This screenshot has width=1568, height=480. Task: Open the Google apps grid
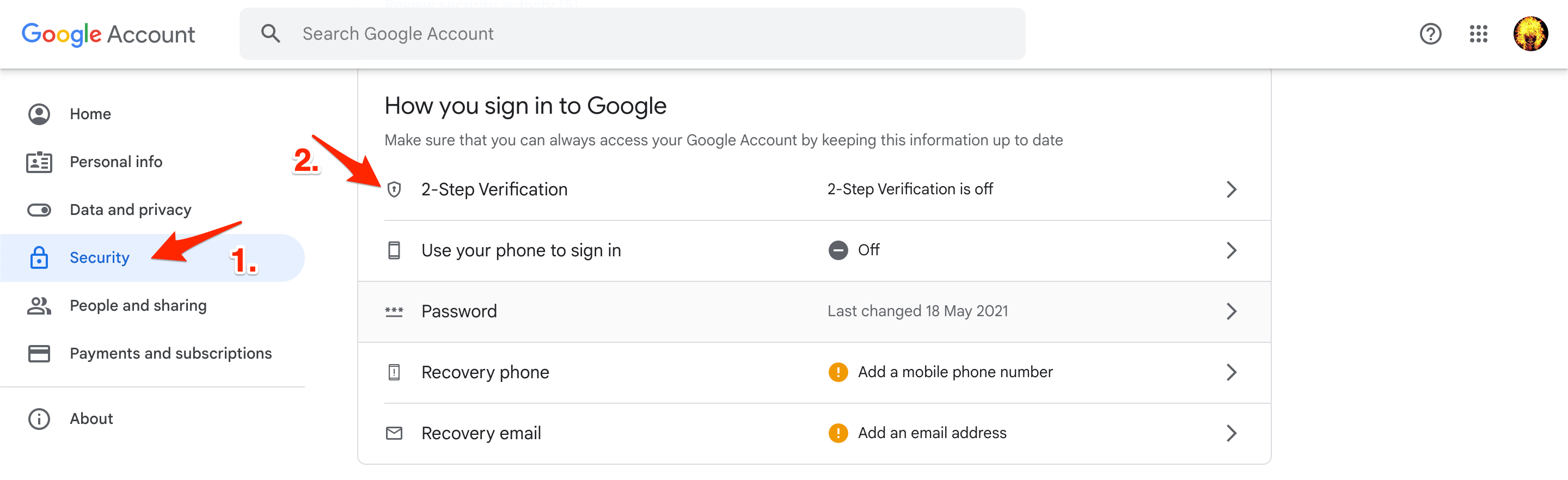pos(1478,34)
